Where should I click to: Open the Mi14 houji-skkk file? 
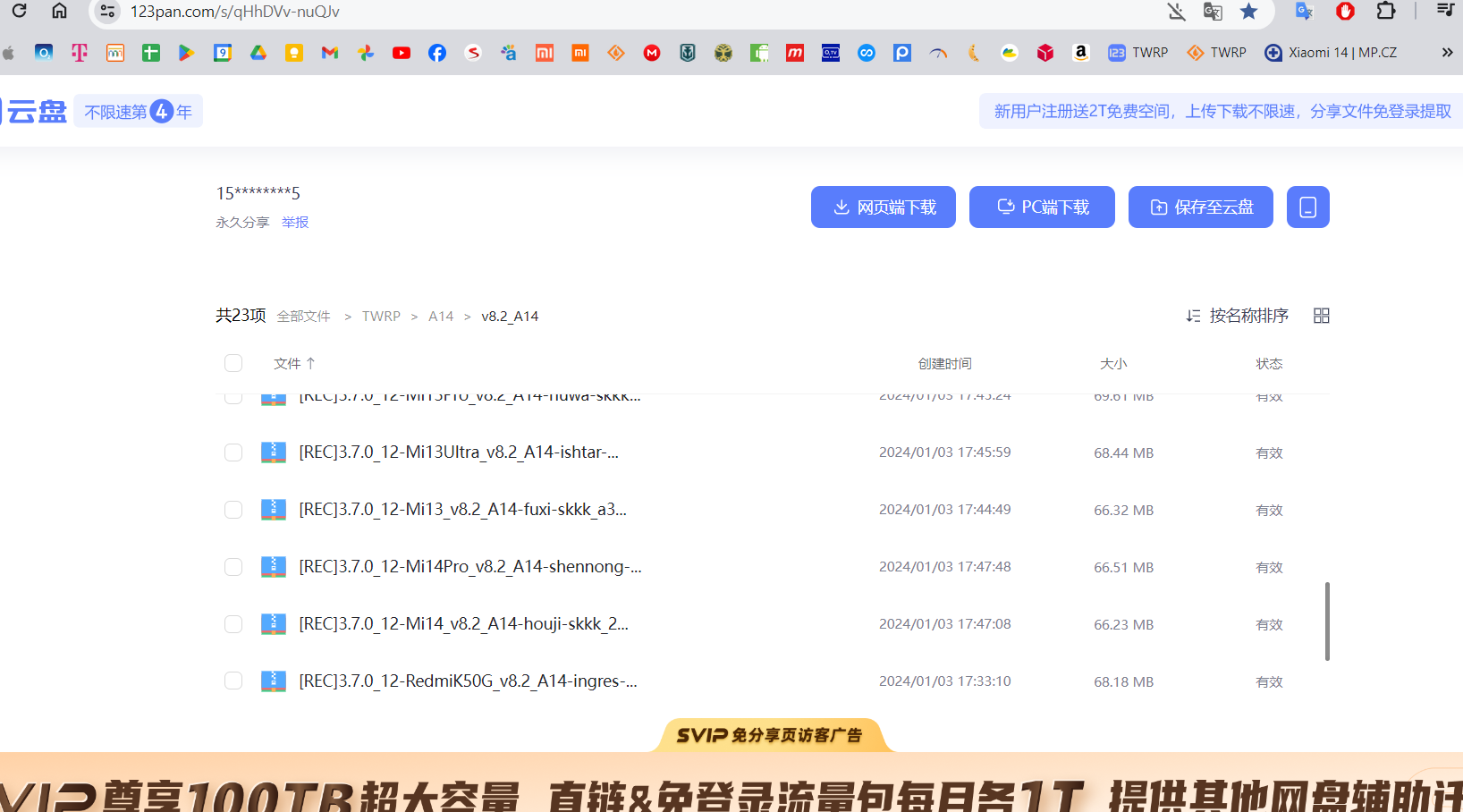[x=463, y=624]
